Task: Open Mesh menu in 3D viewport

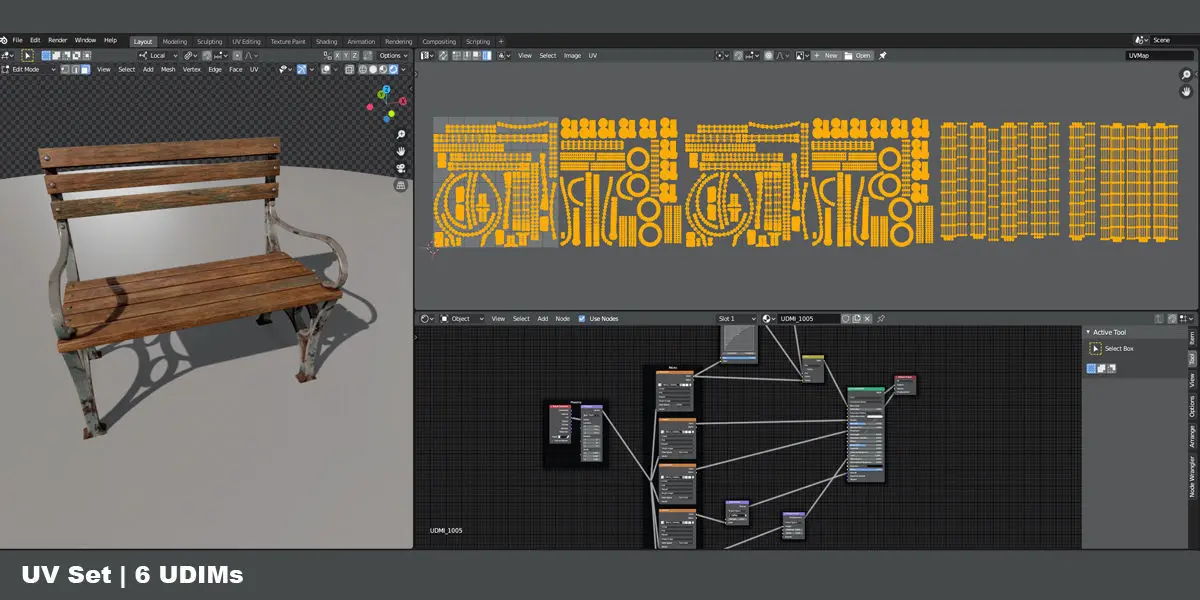Action: click(x=168, y=69)
